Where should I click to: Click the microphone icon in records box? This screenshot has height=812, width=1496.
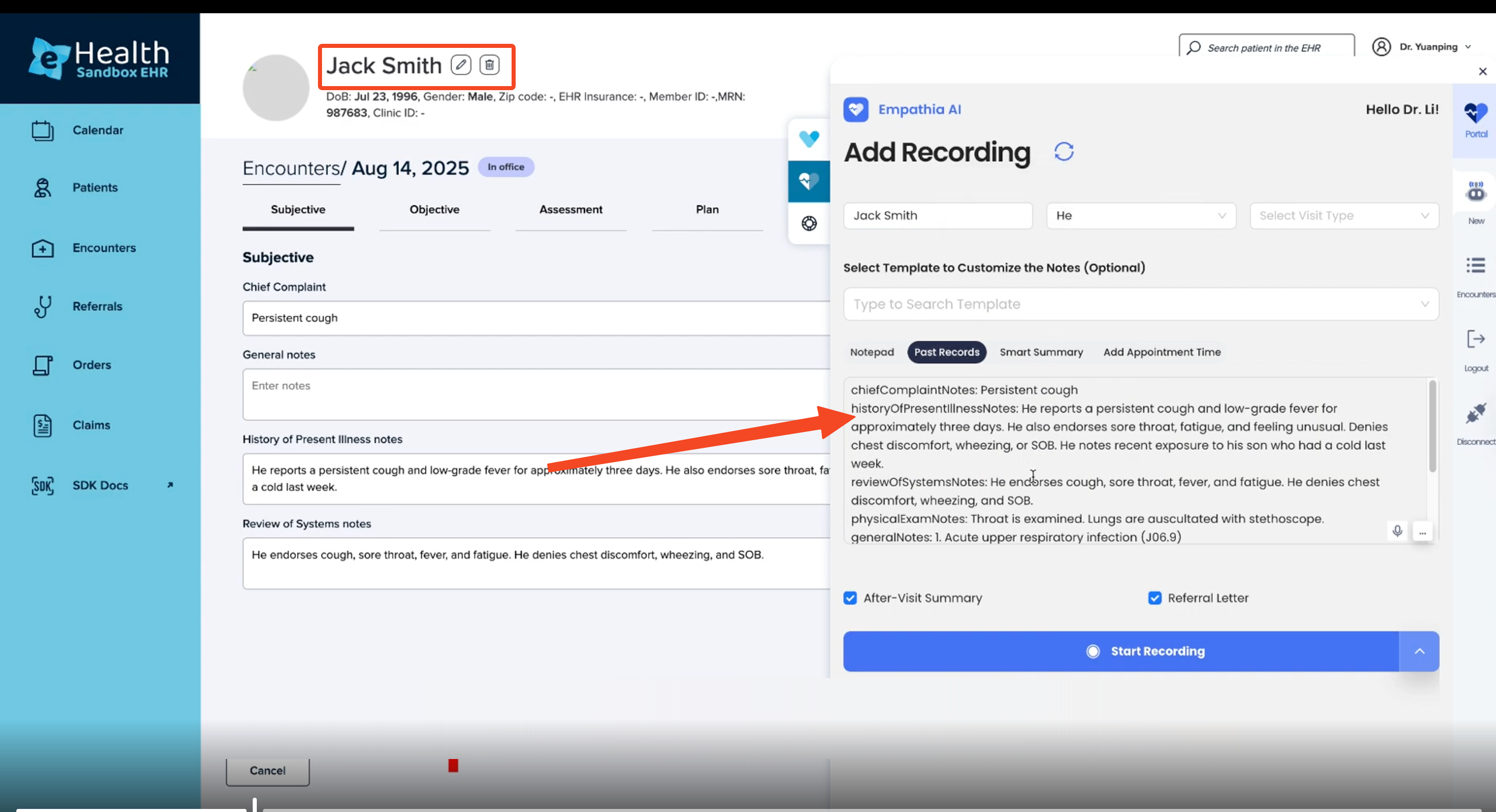click(x=1397, y=530)
